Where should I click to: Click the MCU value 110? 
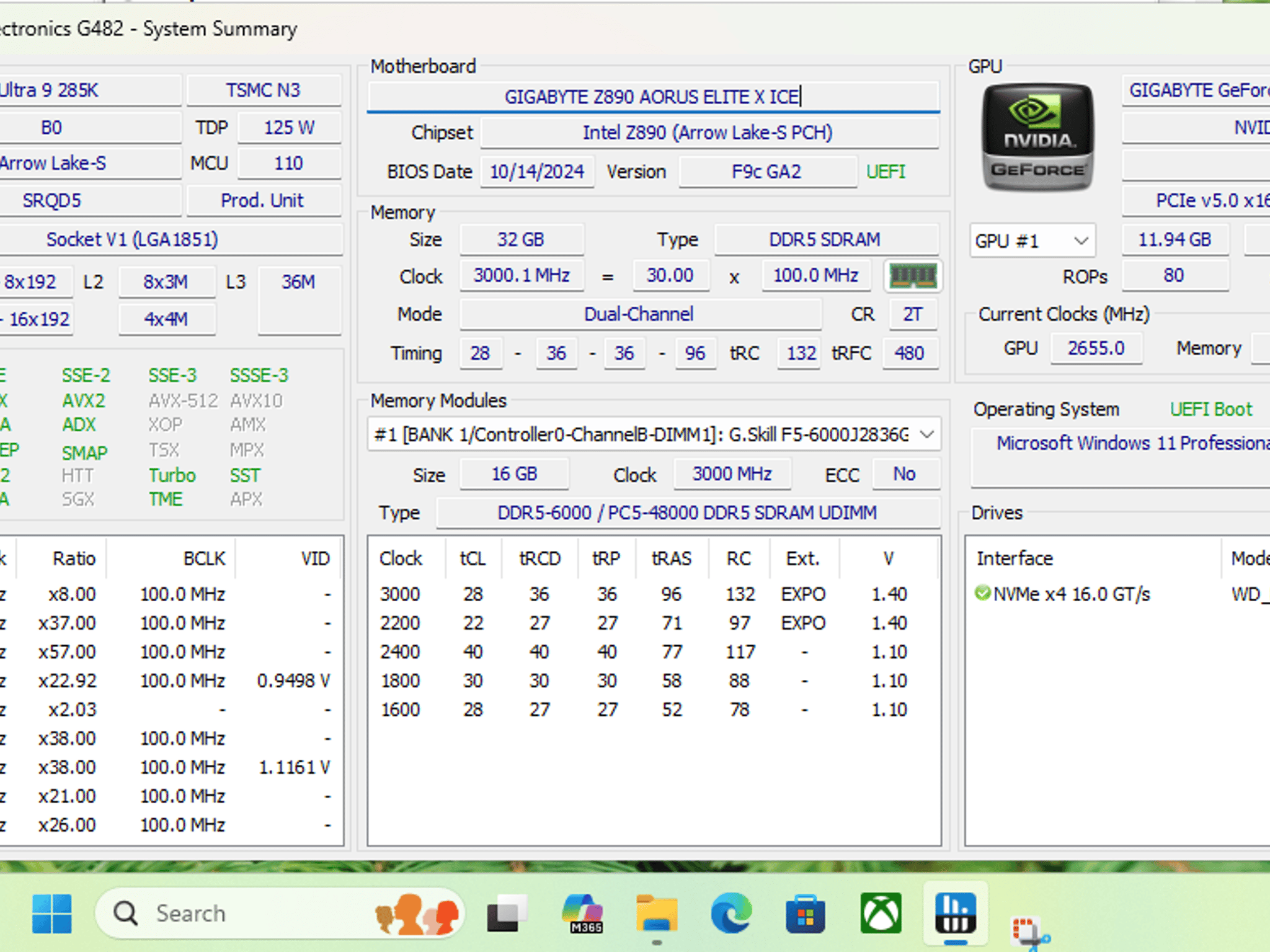290,164
